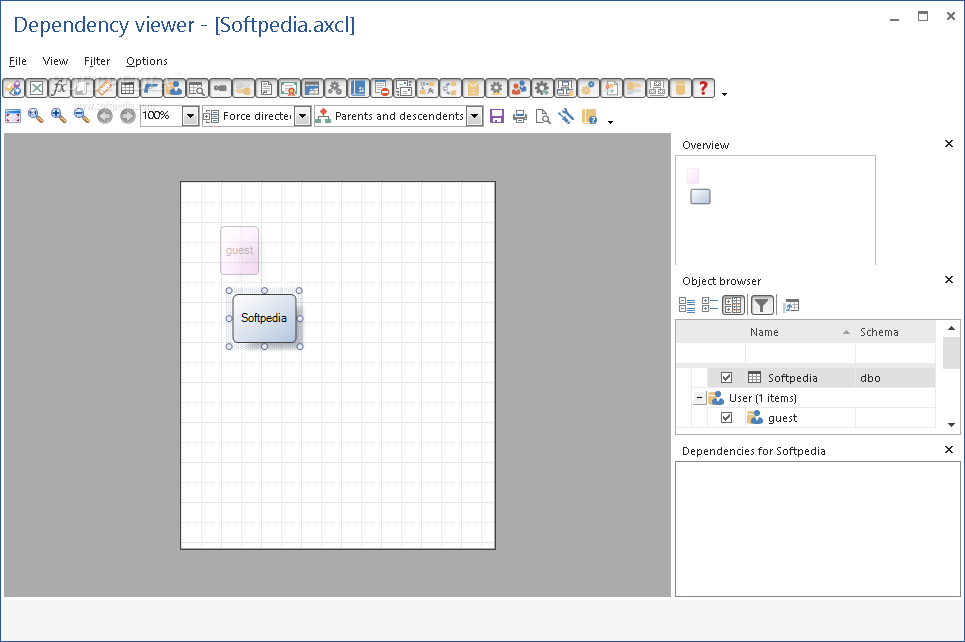This screenshot has height=642, width=965.
Task: Toggle the orange ruler rule filter icon
Action: click(105, 89)
